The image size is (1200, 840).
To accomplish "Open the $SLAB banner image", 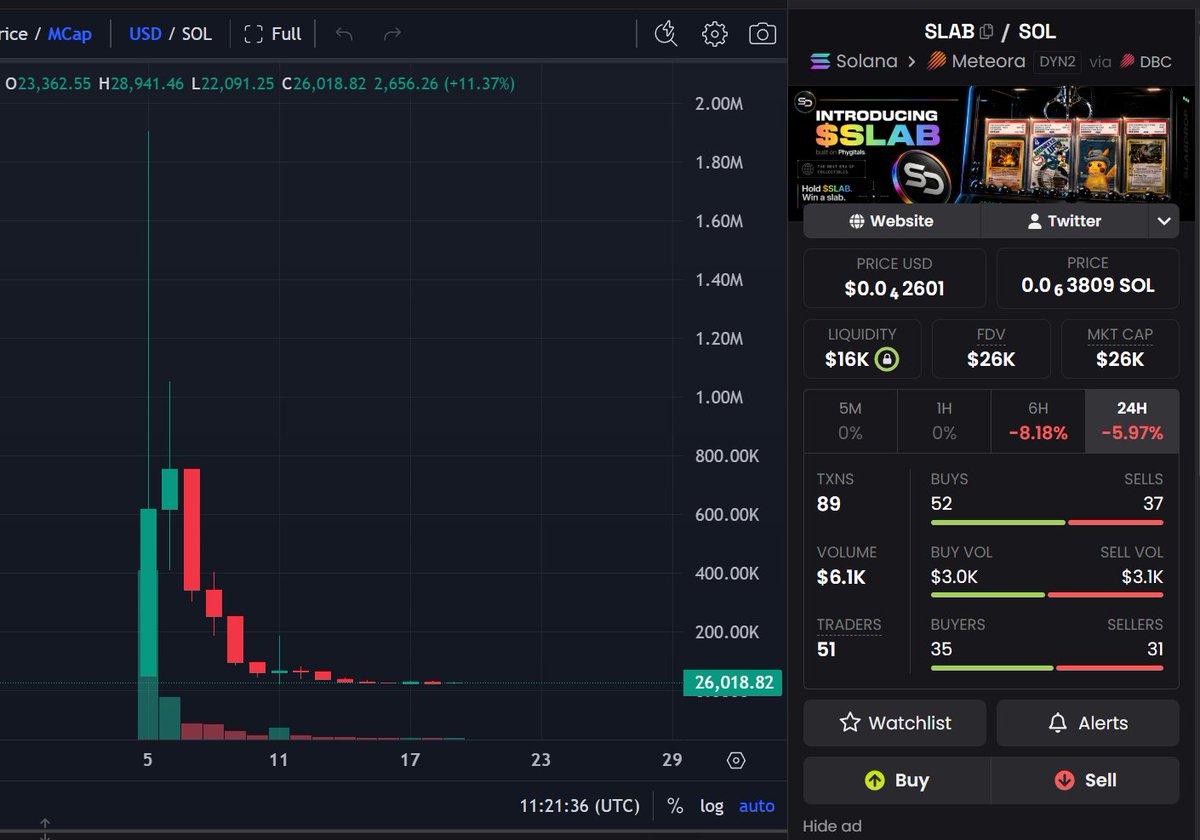I will coord(991,147).
